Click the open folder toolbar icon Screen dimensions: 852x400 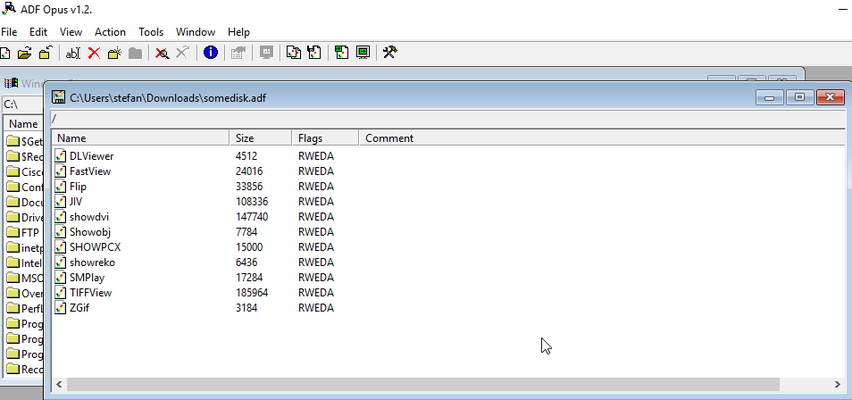pyautogui.click(x=25, y=53)
